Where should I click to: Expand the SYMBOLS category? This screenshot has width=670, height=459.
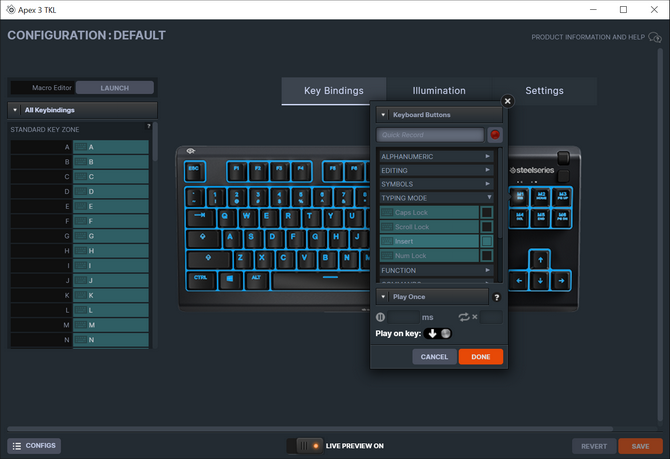(436, 184)
